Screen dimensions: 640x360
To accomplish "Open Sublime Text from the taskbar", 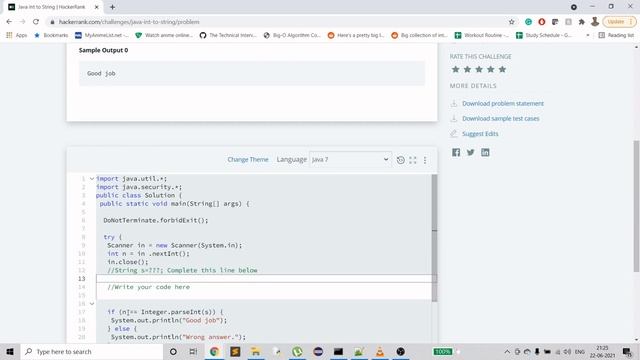I will [235, 351].
